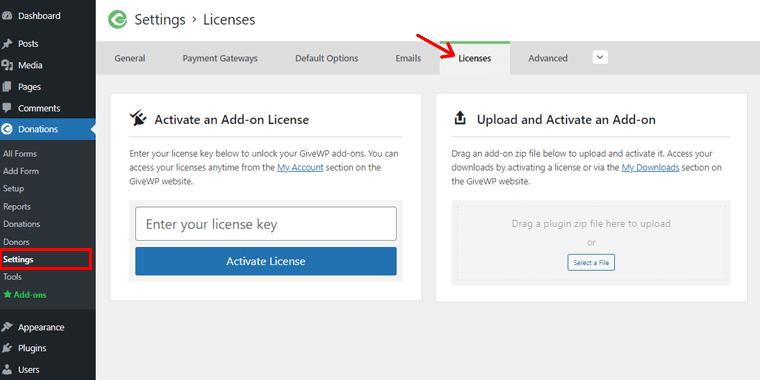Image resolution: width=760 pixels, height=380 pixels.
Task: Click the Select a File button
Action: [591, 263]
